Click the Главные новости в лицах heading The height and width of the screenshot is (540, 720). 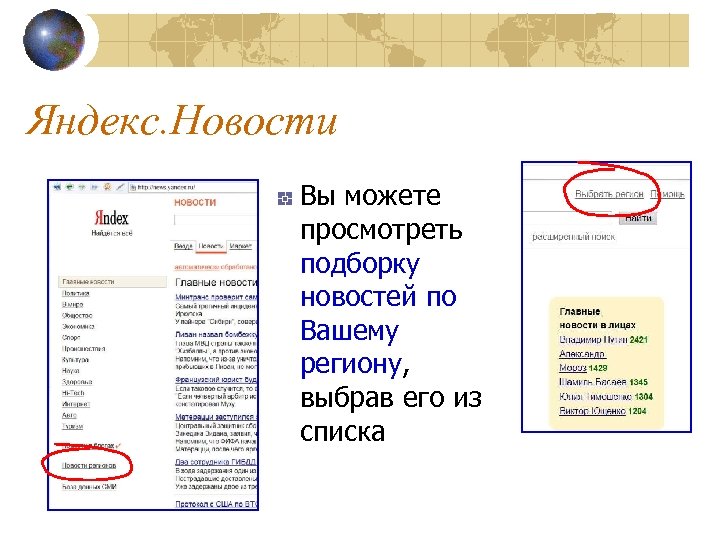pos(597,318)
